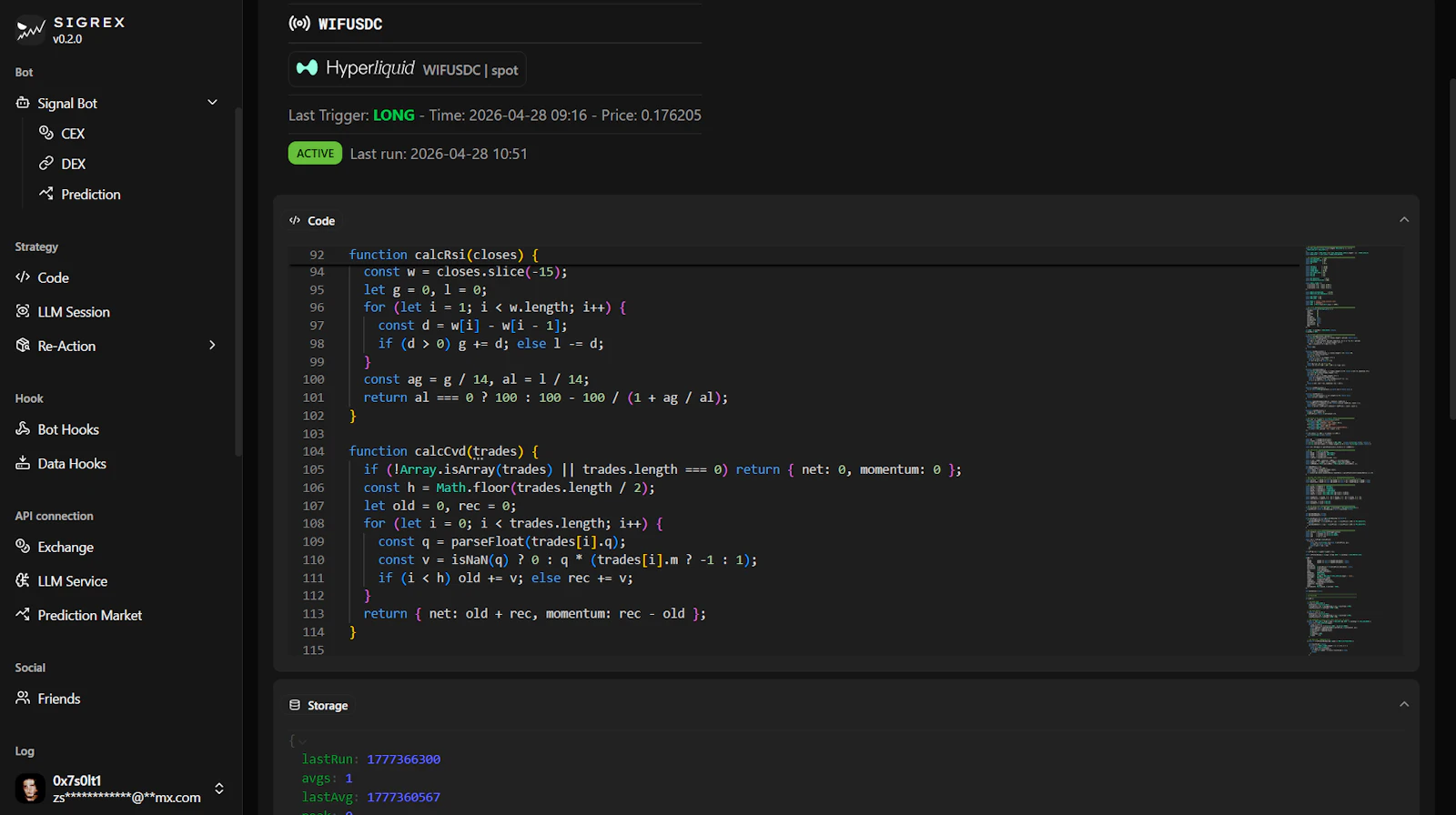1456x815 pixels.
Task: Click the Price: 0.176205 text
Action: click(x=651, y=116)
